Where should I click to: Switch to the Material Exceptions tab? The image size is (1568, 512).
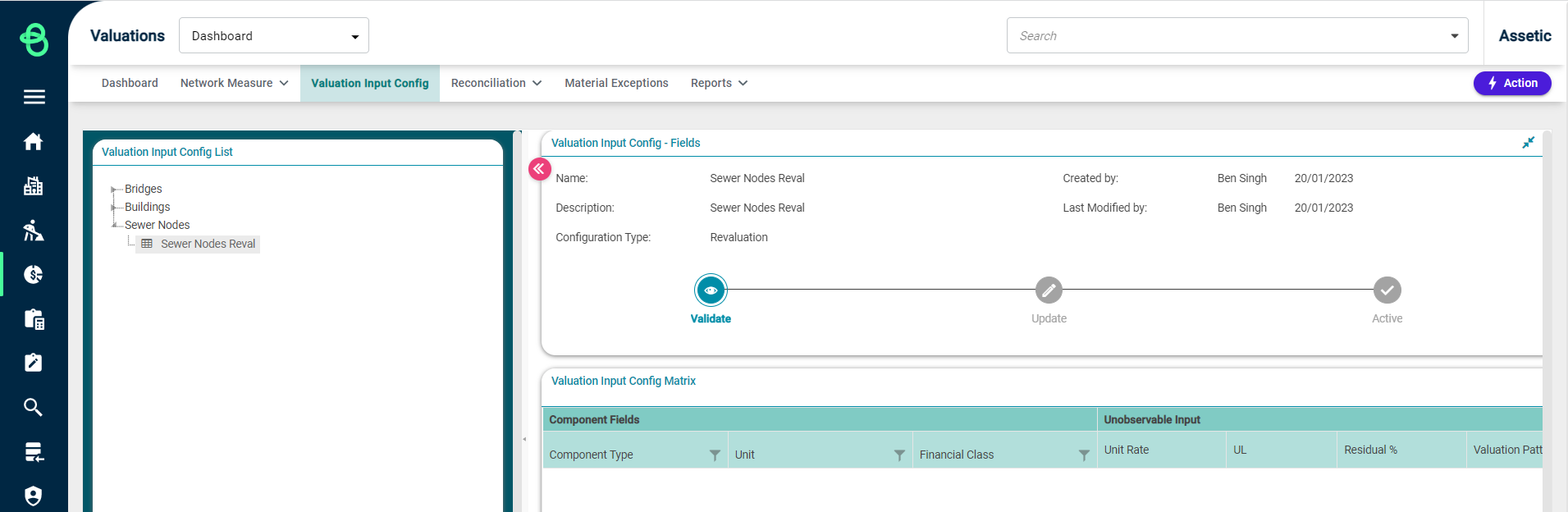tap(616, 83)
